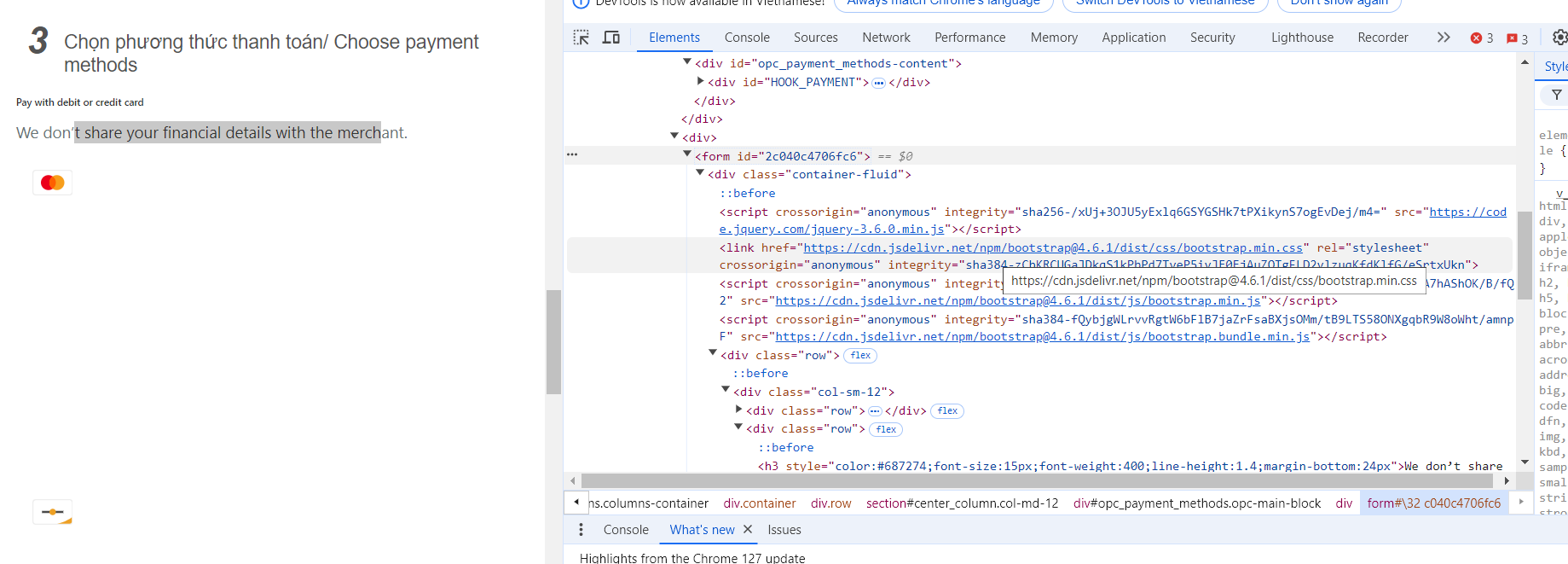The height and width of the screenshot is (564, 1568).
Task: Collapse the opc_payment_methods-content div
Action: (x=687, y=62)
